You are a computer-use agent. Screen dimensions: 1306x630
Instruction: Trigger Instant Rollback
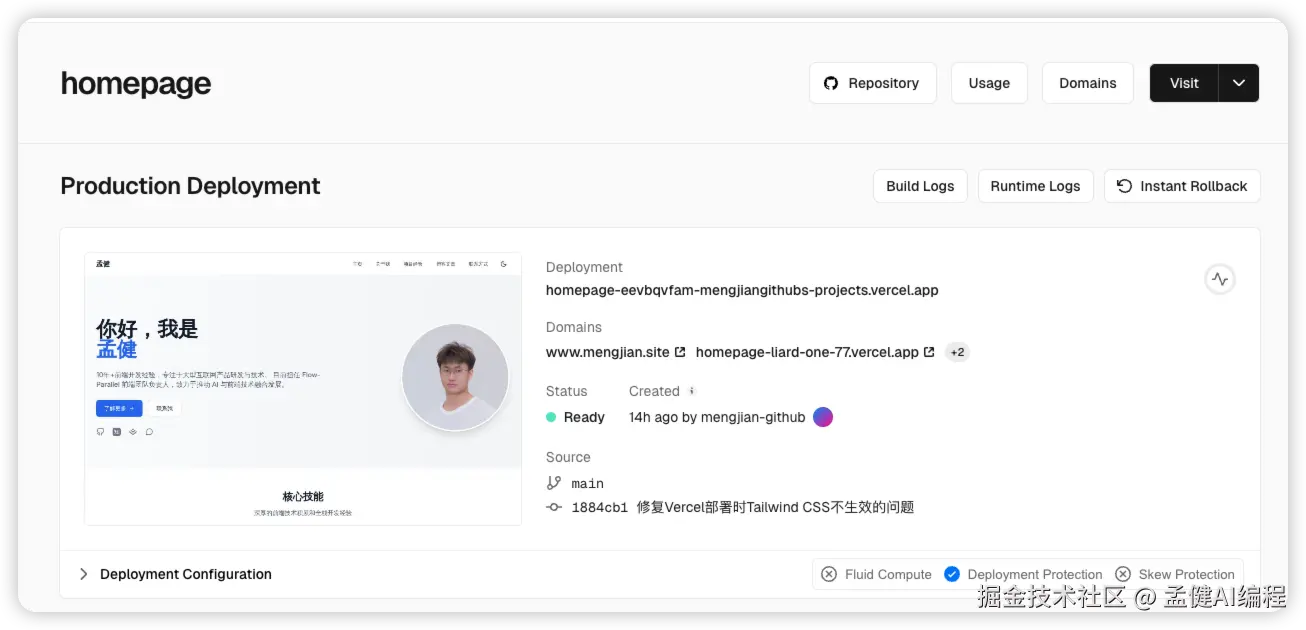[x=1182, y=186]
